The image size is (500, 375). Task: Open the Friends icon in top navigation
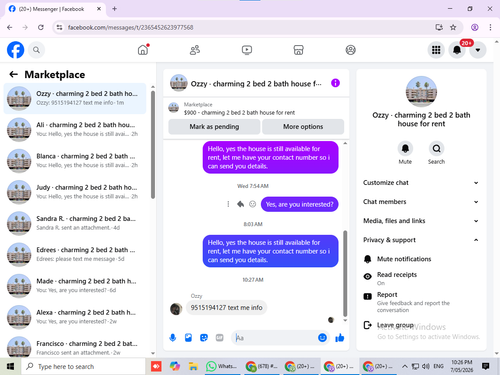[x=195, y=50]
